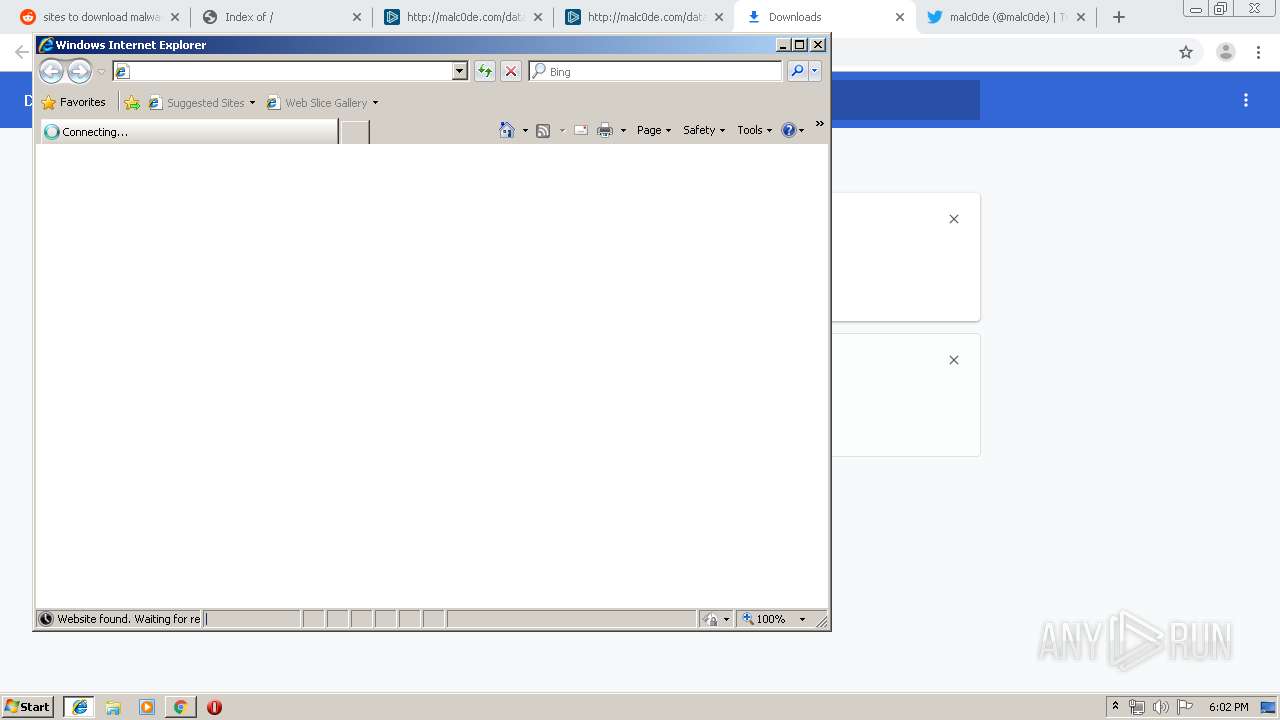This screenshot has width=1280, height=720.
Task: Switch to Chrome Downloads tab
Action: click(825, 17)
